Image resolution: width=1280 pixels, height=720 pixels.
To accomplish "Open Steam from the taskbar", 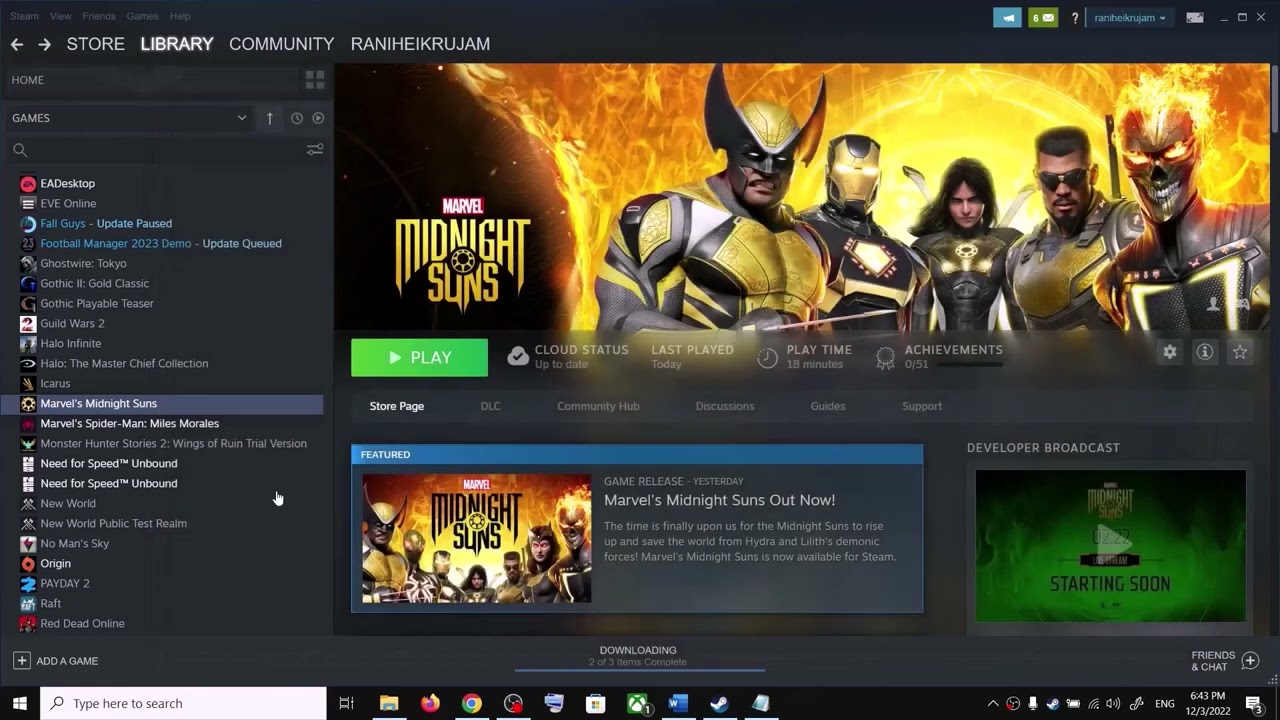I will point(719,704).
